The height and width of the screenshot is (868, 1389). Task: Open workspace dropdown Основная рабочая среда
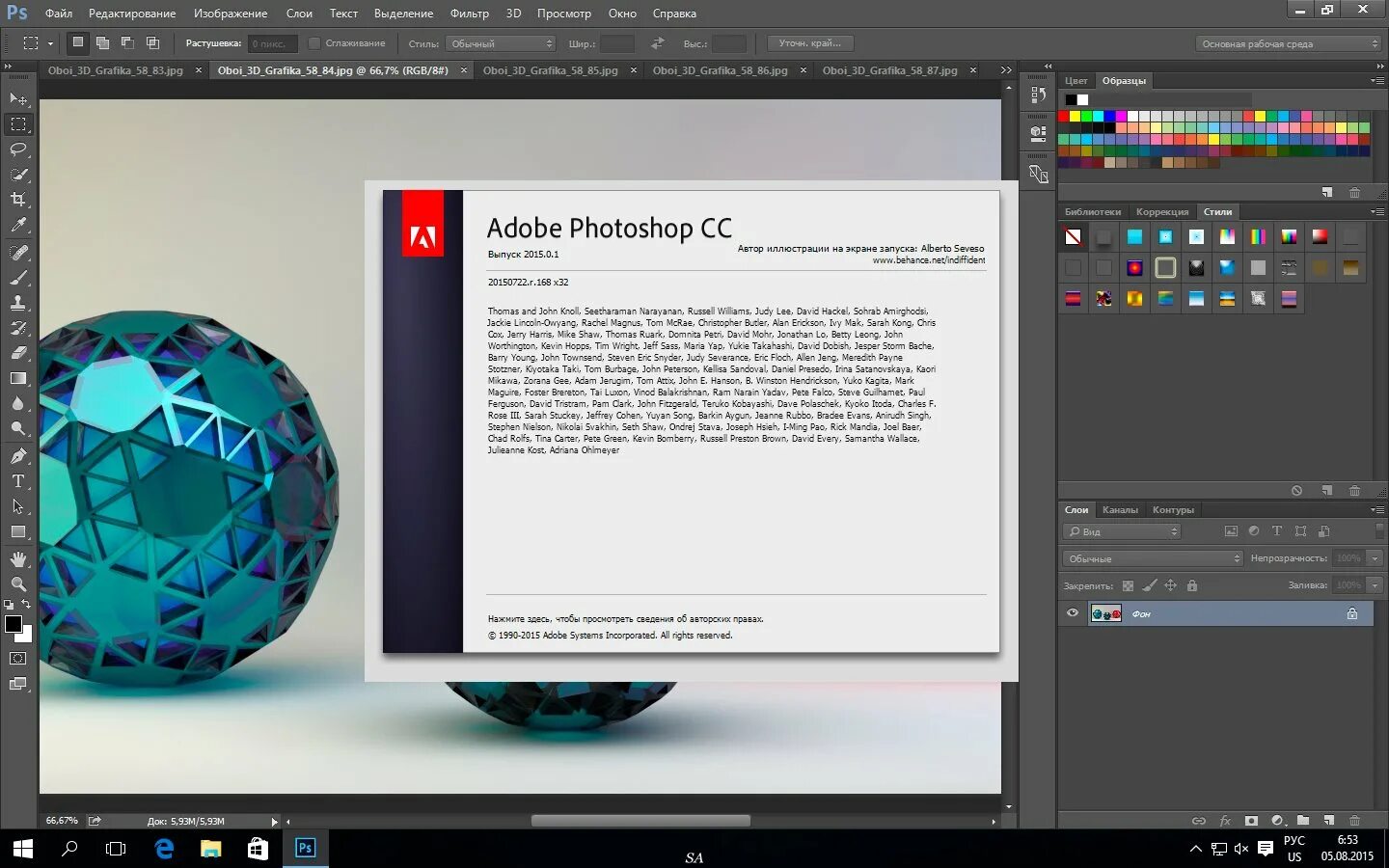pos(1289,43)
